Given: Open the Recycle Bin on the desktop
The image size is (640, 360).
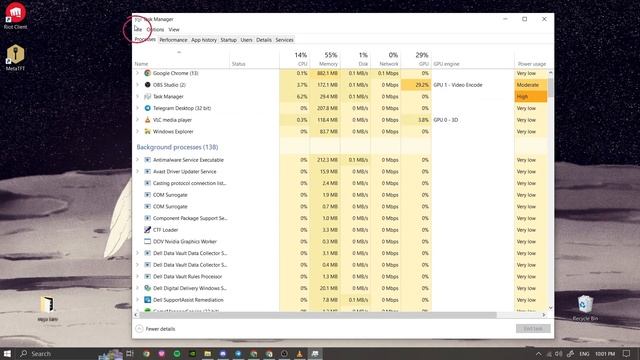Looking at the screenshot, I should pyautogui.click(x=585, y=308).
